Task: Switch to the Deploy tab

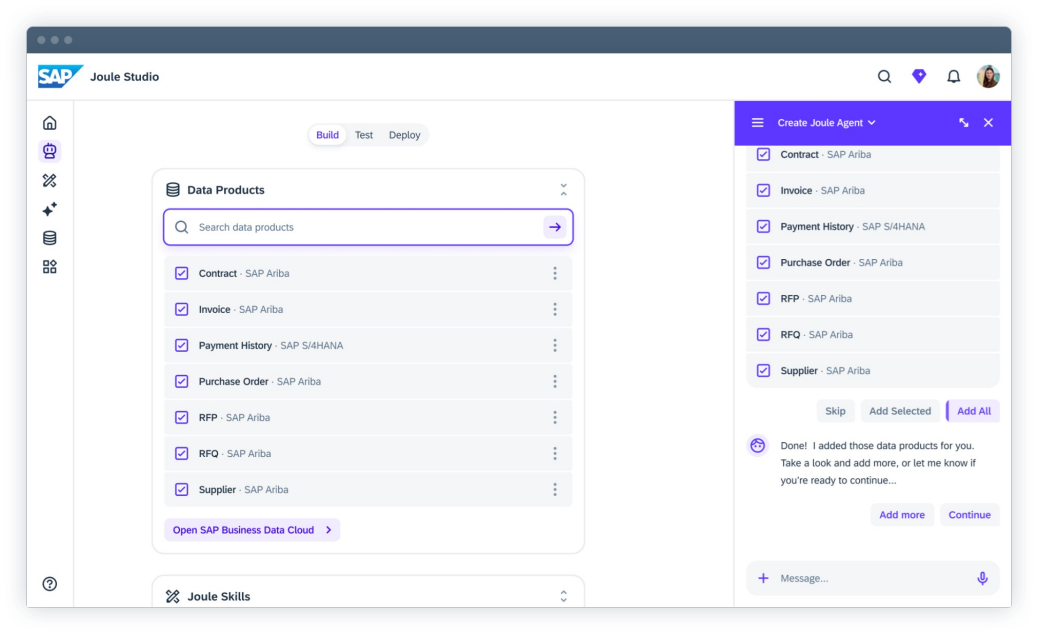Action: pos(404,135)
